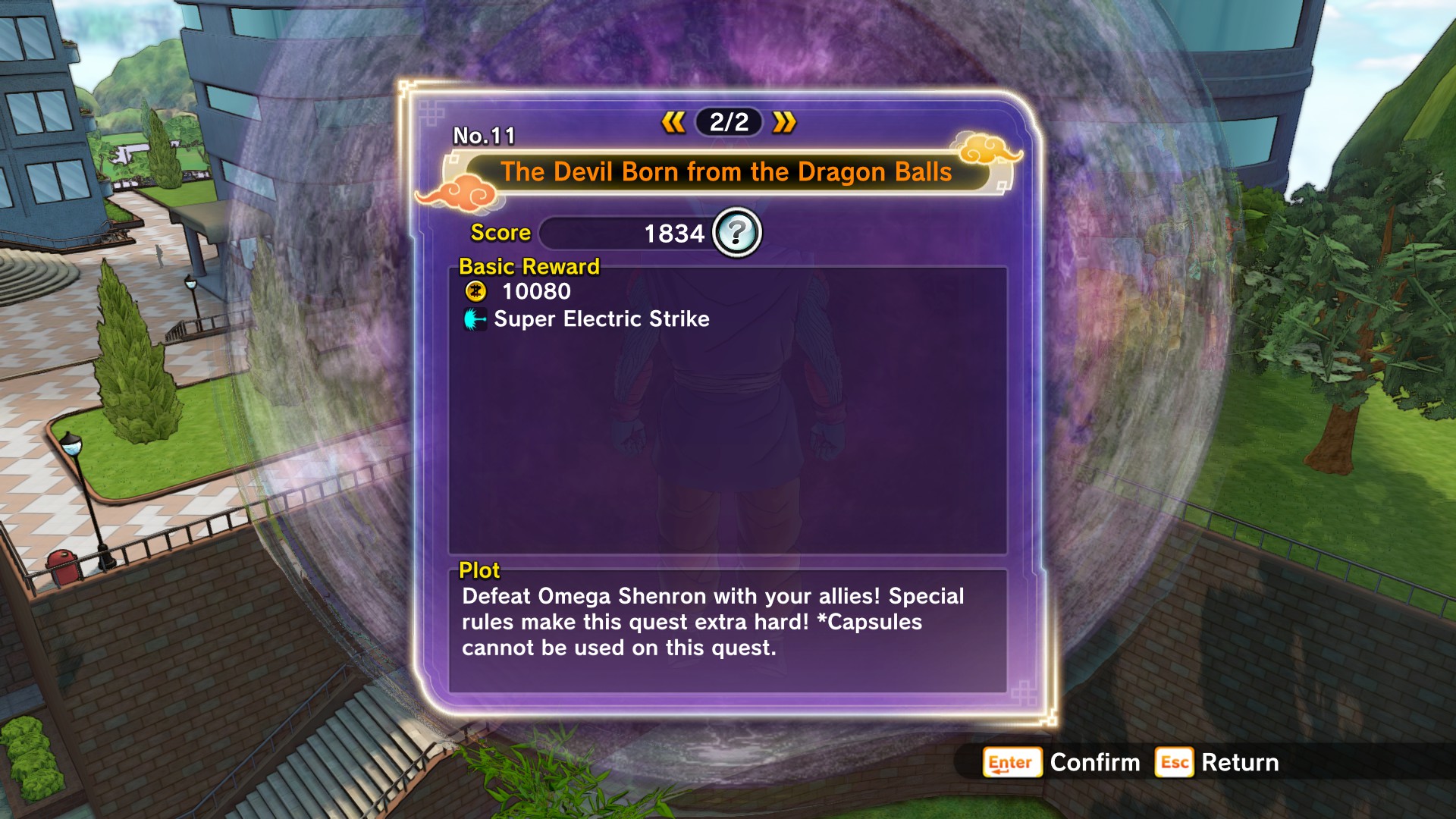This screenshot has height=819, width=1456.
Task: Select the quest title The Devil Born from the Dragon Balls
Action: coord(726,172)
